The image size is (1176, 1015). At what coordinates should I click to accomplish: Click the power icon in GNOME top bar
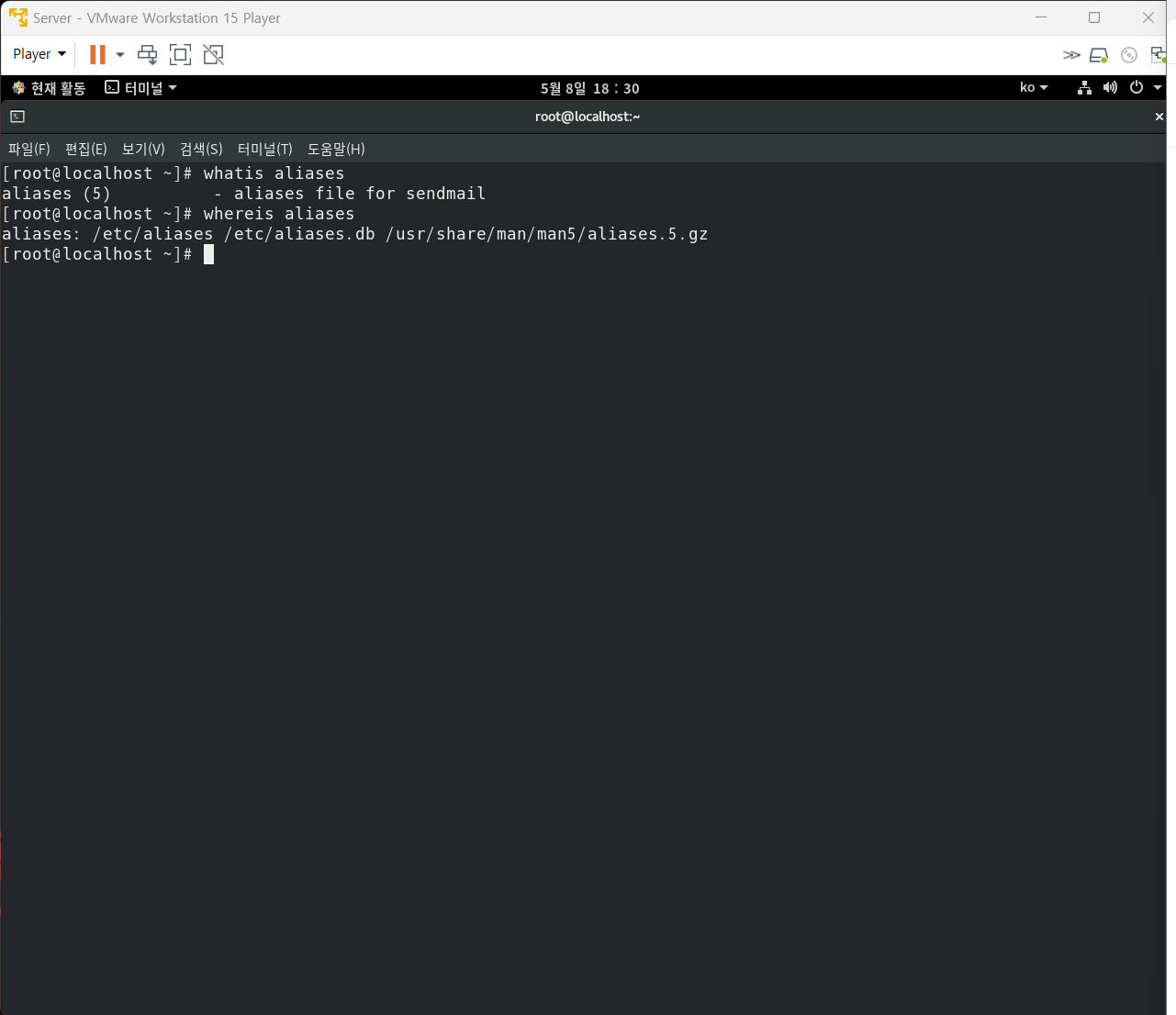click(1137, 88)
